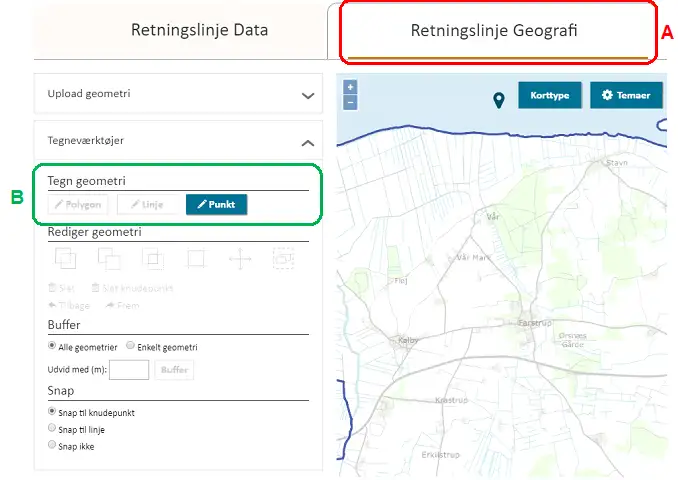678x480 pixels.
Task: Collapse the Tegneværktøjer section
Action: pyautogui.click(x=308, y=142)
